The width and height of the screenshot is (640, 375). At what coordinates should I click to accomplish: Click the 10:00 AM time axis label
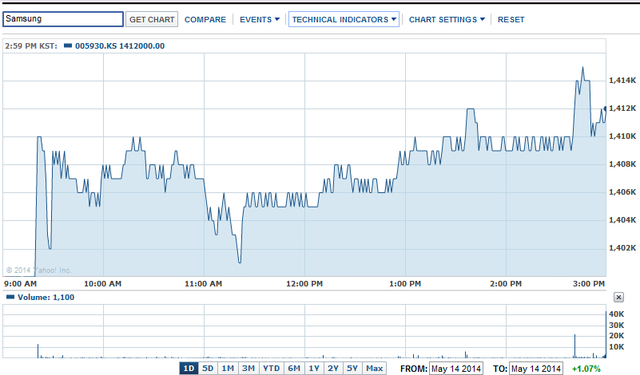102,284
